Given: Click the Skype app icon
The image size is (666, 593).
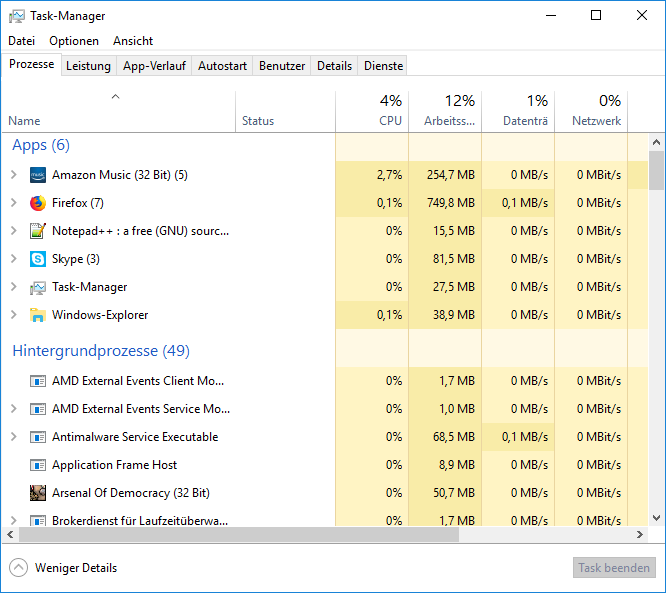Looking at the screenshot, I should pos(38,259).
